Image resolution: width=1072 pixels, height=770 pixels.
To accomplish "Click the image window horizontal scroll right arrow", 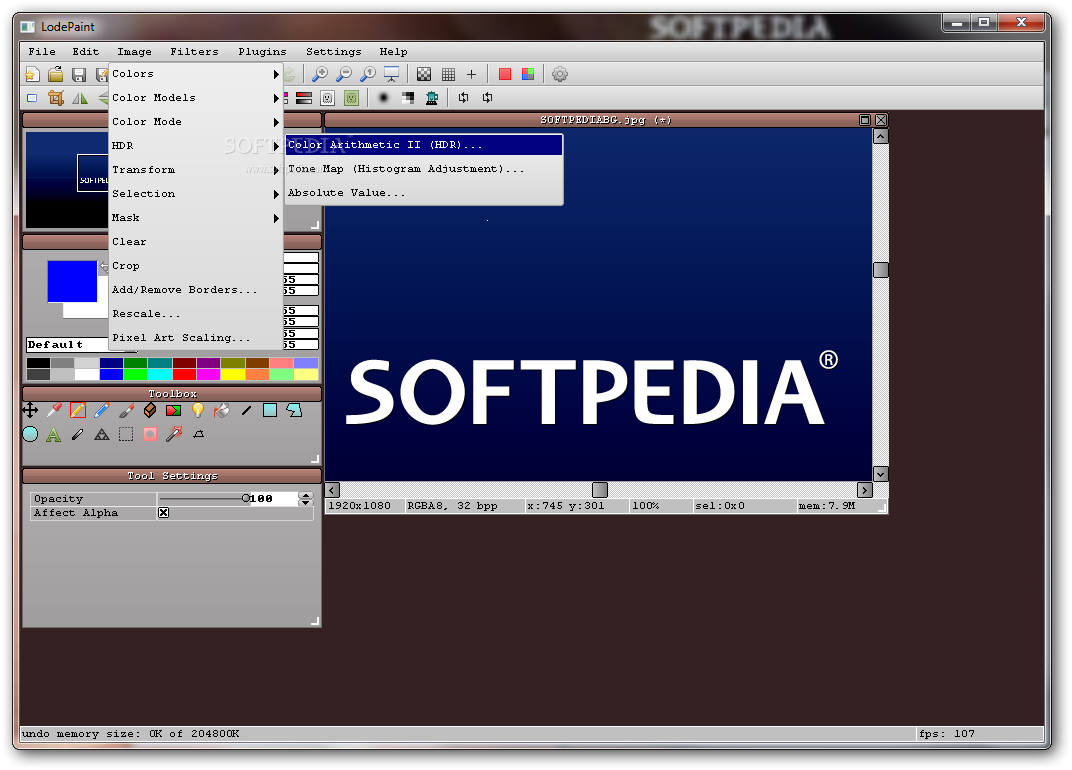I will tap(864, 490).
